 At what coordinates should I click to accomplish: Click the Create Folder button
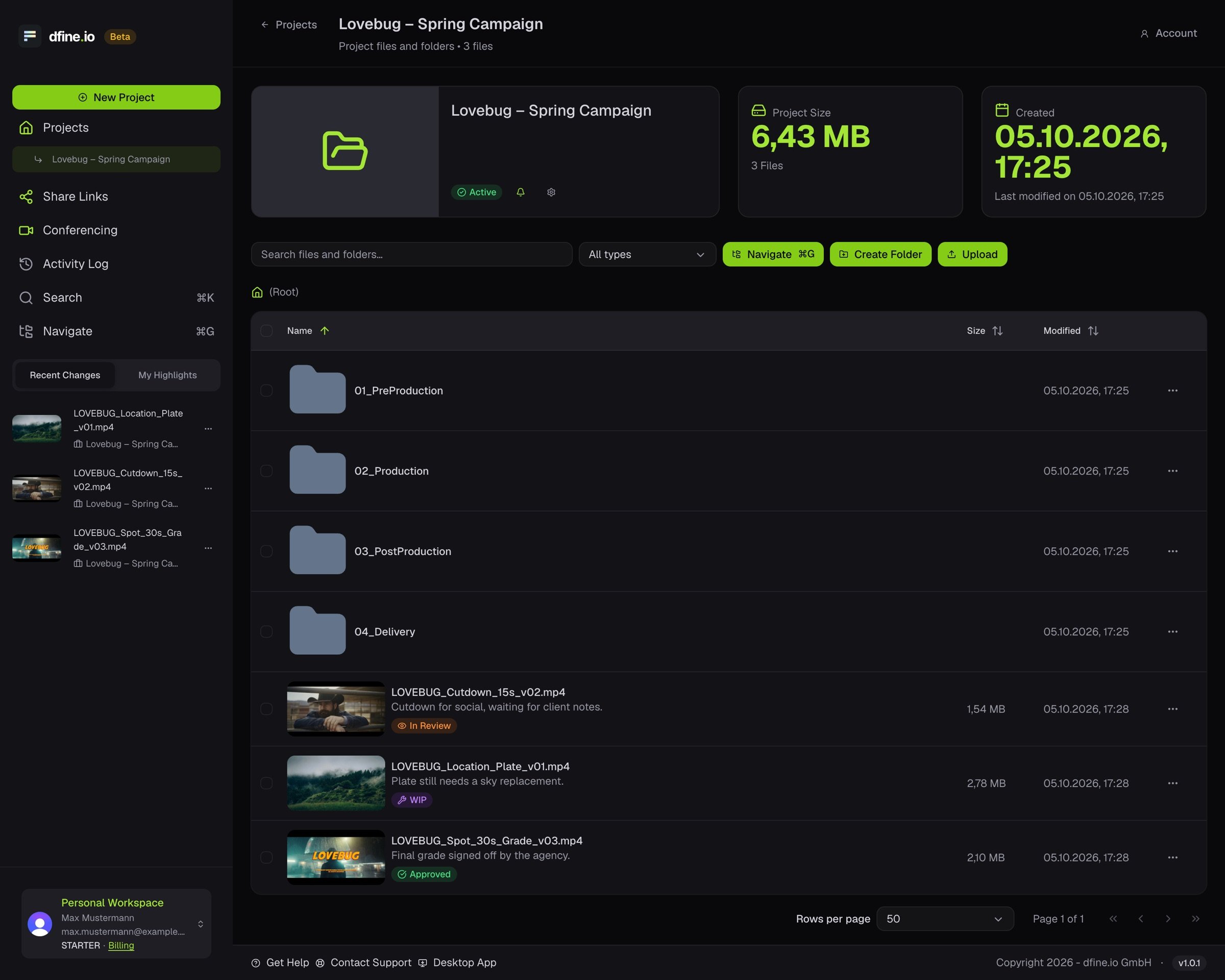(880, 255)
